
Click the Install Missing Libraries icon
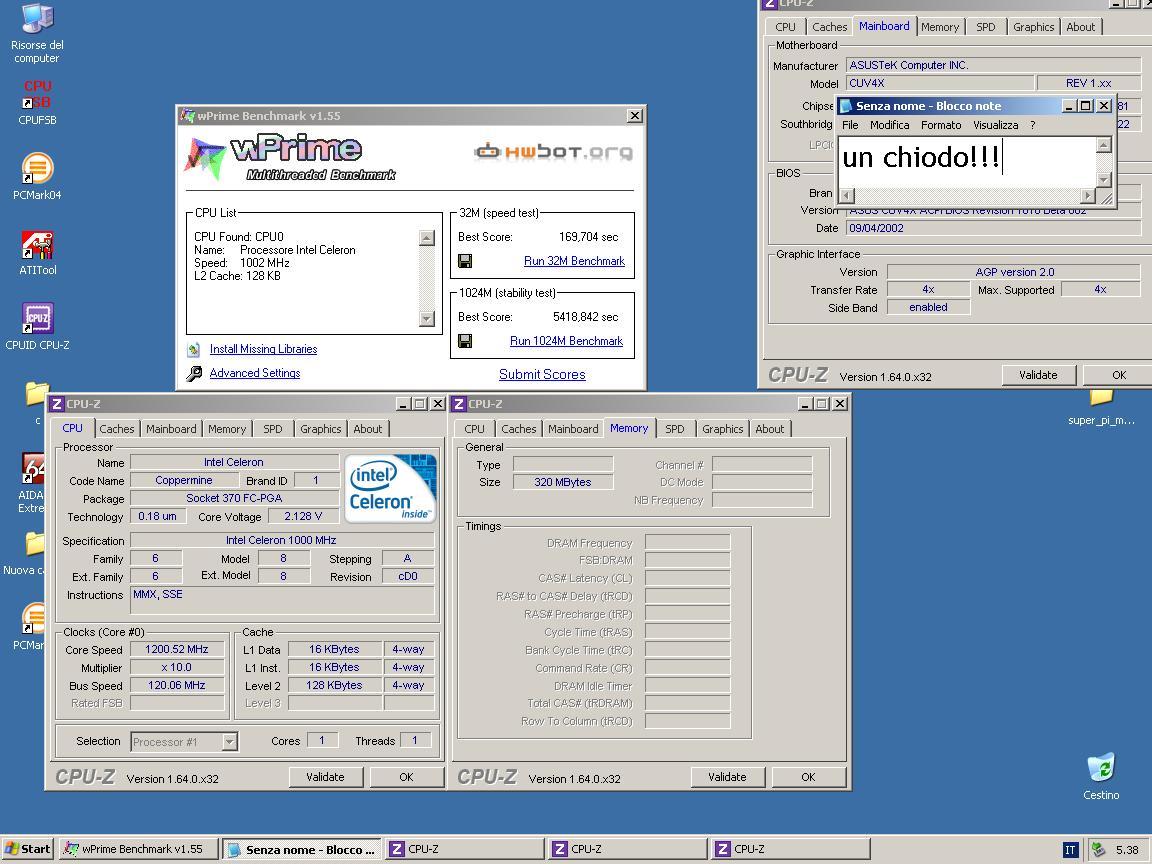(x=193, y=350)
